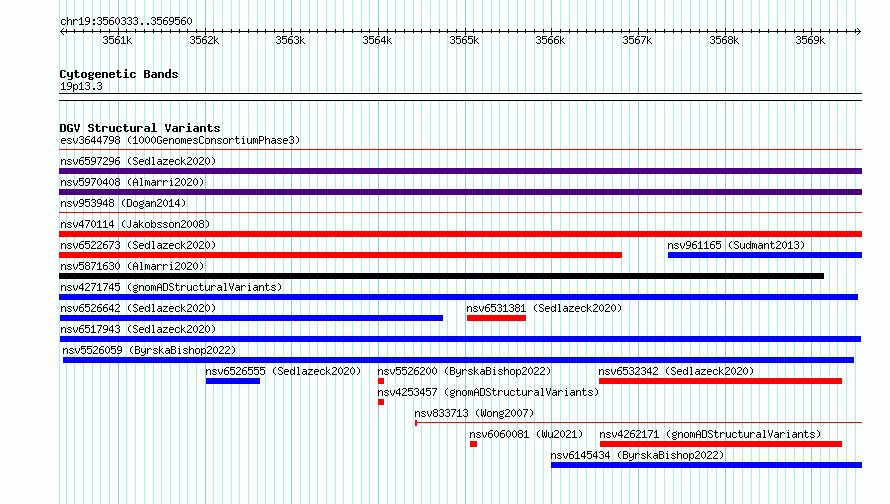890x504 pixels.
Task: Click the 3569k ruler tick
Action: pyautogui.click(x=811, y=40)
